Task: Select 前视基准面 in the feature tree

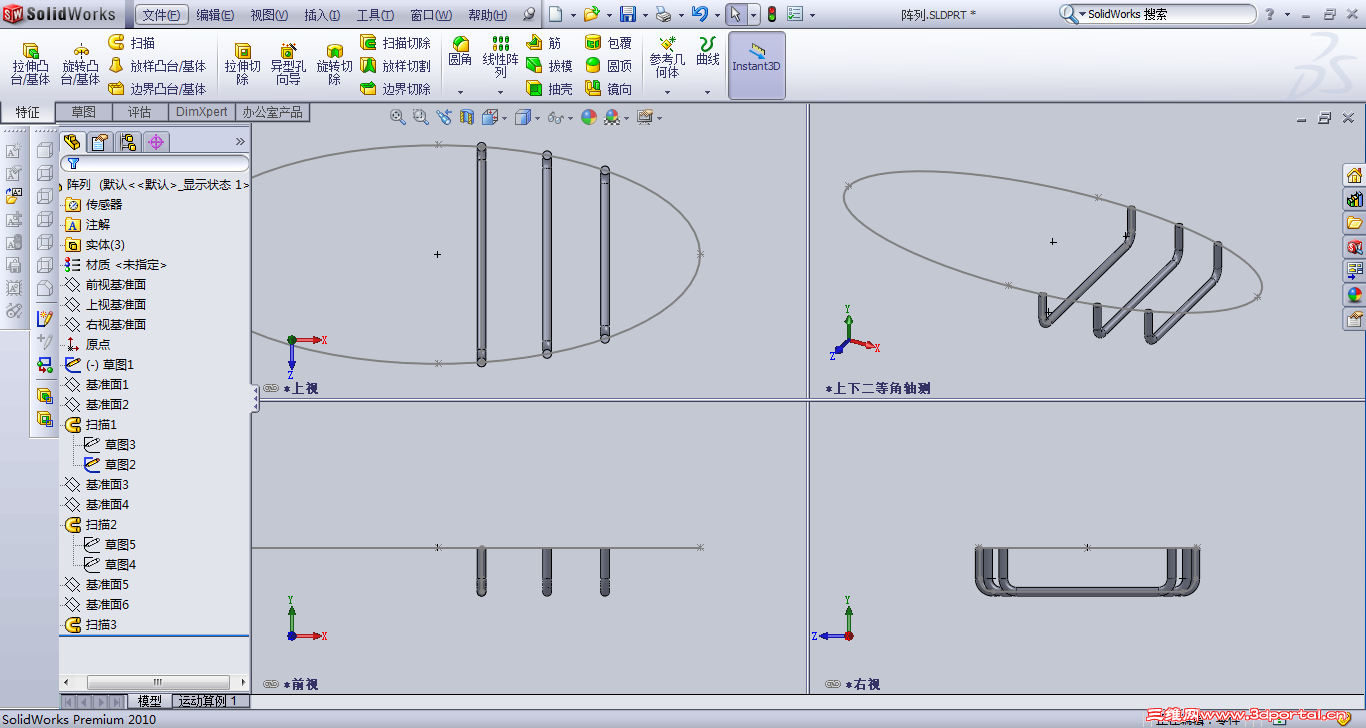Action: [106, 285]
